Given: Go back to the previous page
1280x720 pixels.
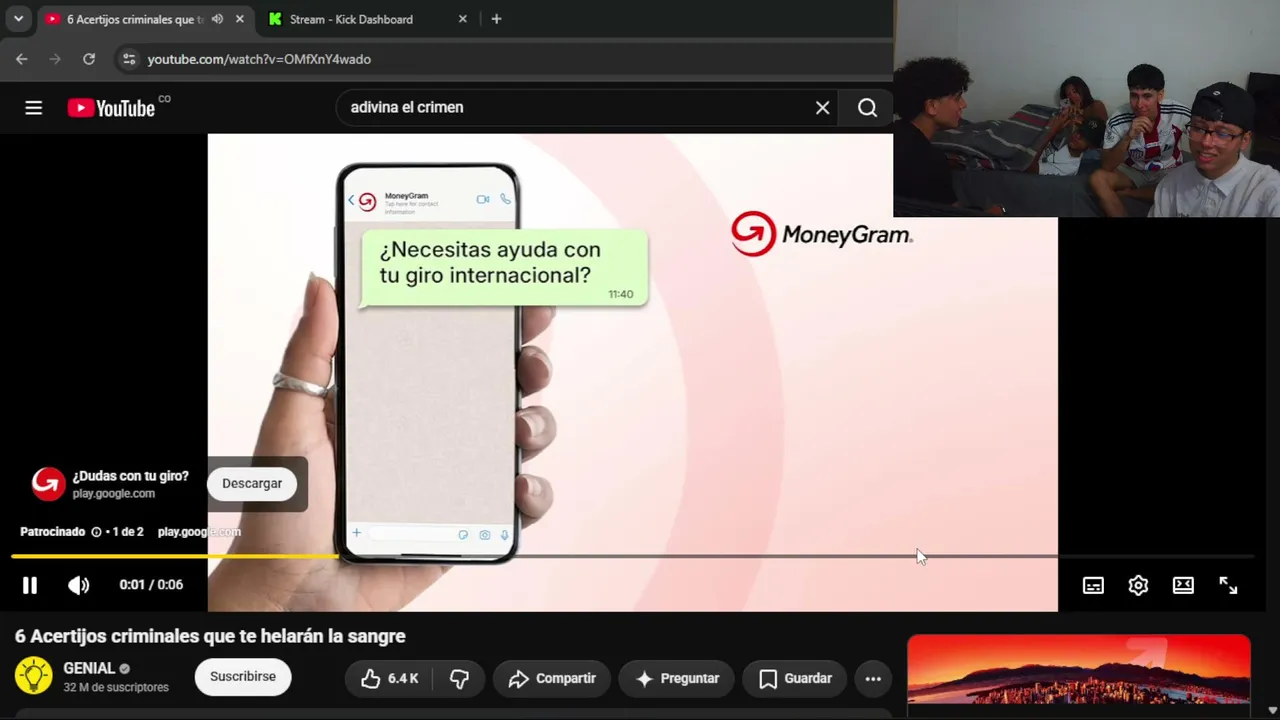Looking at the screenshot, I should click(22, 59).
